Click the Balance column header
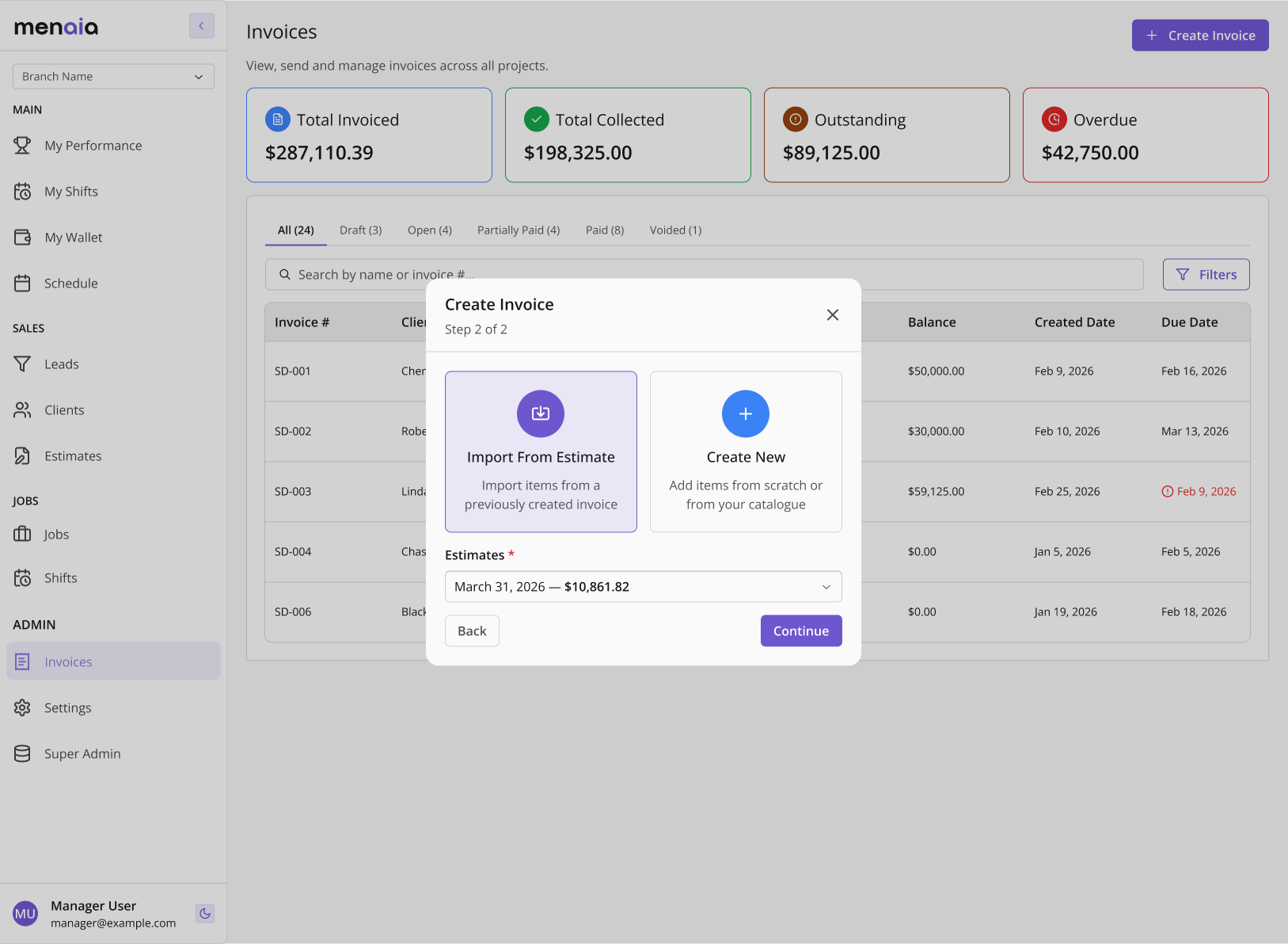Screen dimensions: 1288x944 coord(932,322)
